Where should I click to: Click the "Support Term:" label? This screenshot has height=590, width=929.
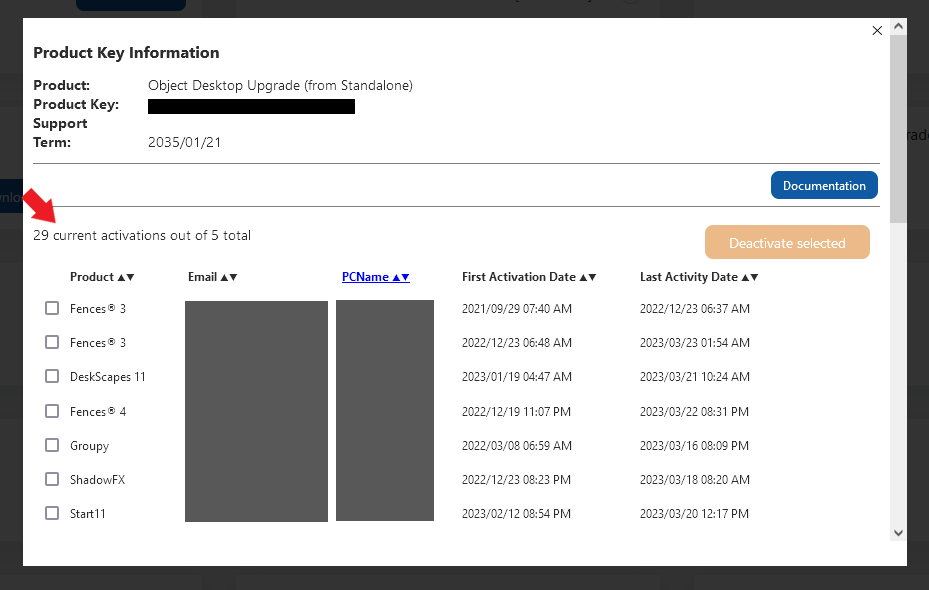[60, 133]
